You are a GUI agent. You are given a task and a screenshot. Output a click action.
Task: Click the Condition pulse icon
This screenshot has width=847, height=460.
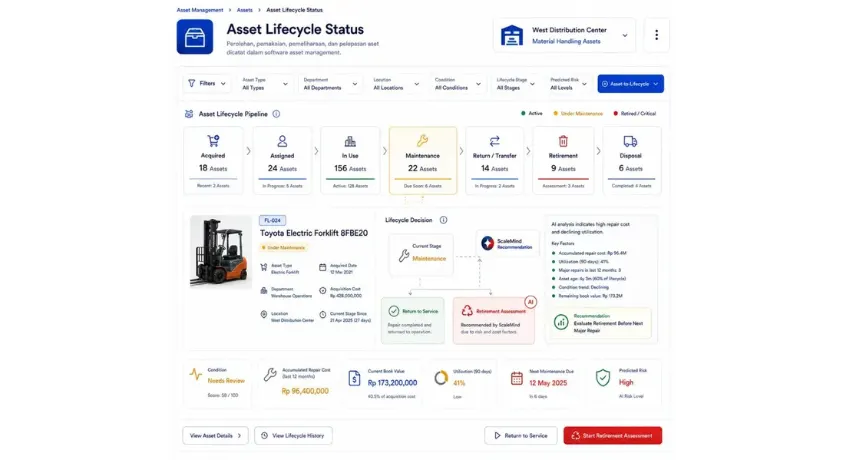click(x=196, y=374)
